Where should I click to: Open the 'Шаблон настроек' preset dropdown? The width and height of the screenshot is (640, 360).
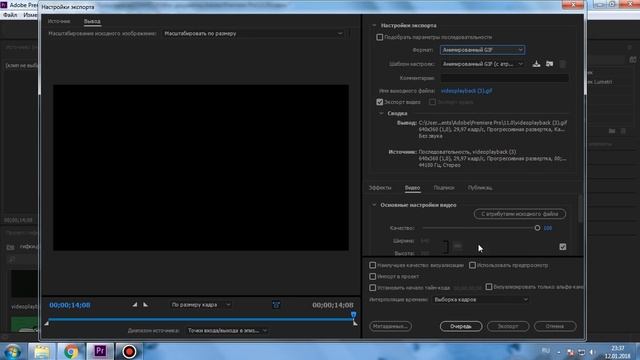pos(482,64)
